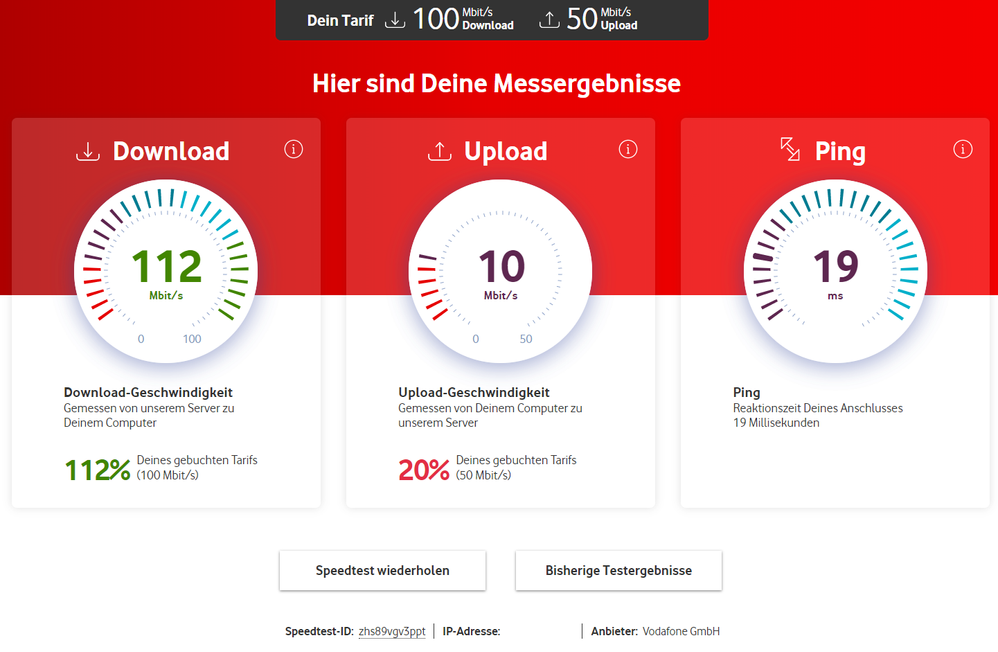Click 'Gemessen von unserem Server zu' text
This screenshot has height=652, width=998.
click(149, 408)
